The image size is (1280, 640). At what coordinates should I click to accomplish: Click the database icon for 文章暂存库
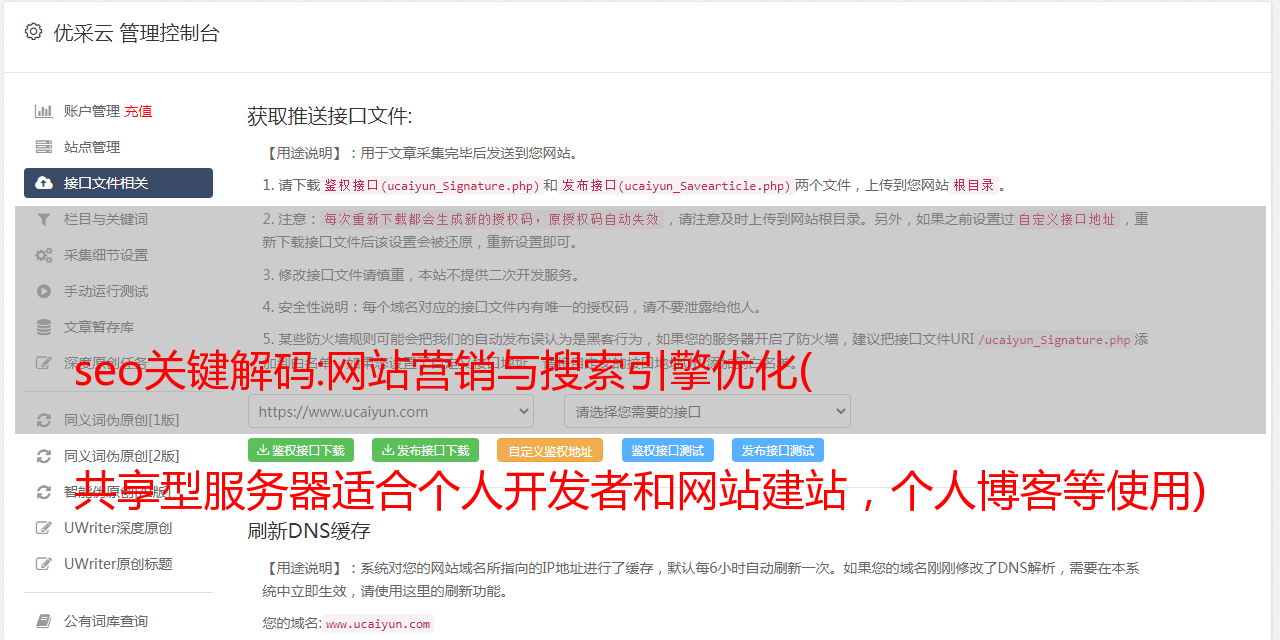[44, 327]
